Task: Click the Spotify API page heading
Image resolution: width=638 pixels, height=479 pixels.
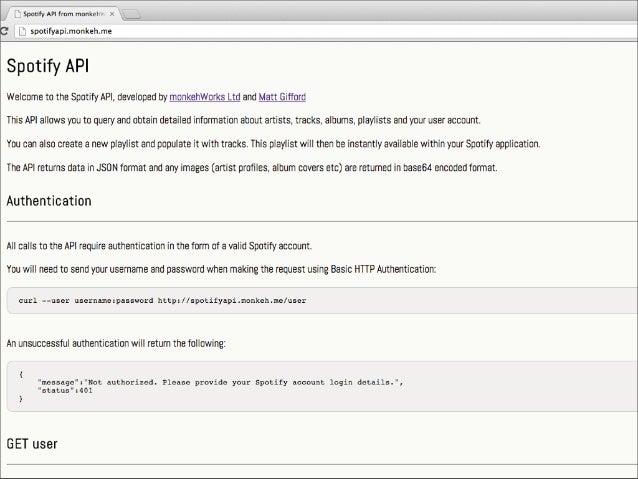Action: tap(48, 66)
